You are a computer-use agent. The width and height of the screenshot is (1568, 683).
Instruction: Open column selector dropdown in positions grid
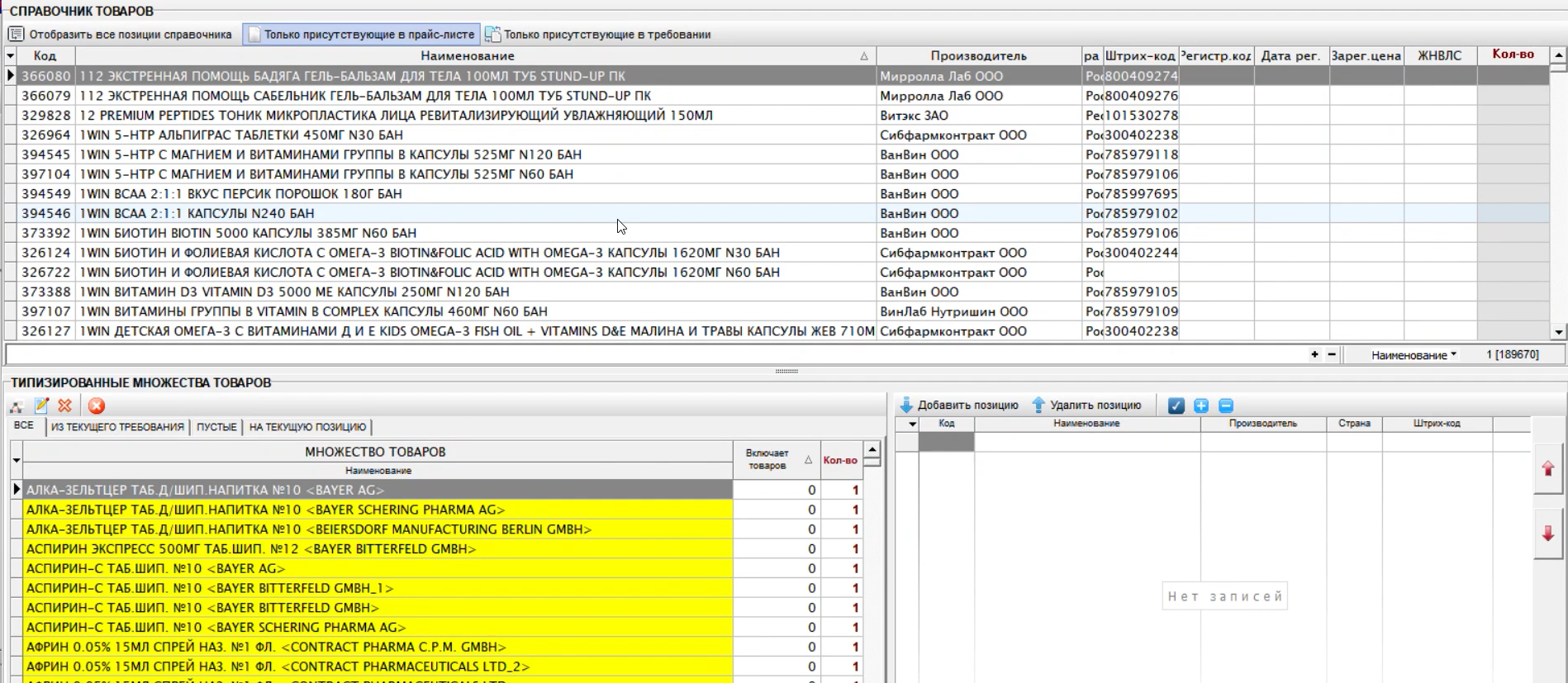[912, 424]
